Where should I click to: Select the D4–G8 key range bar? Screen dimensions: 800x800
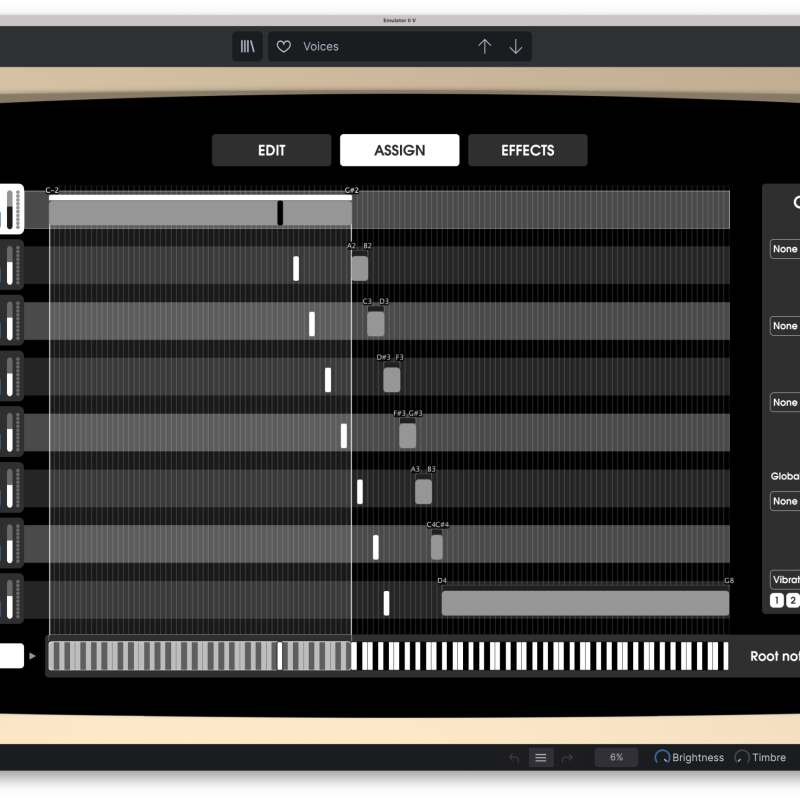click(585, 603)
